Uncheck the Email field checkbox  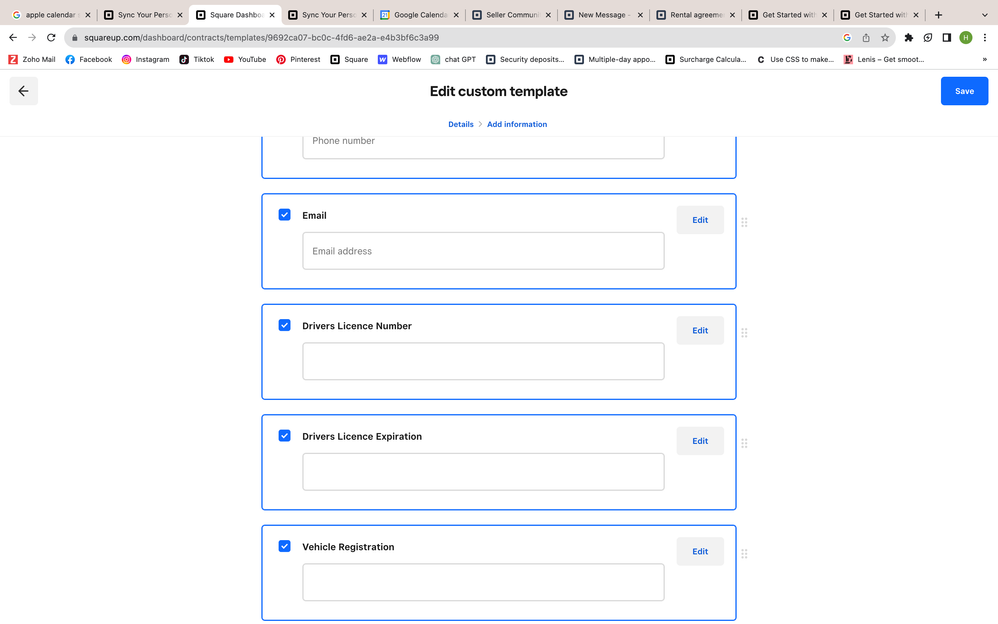[x=284, y=215]
